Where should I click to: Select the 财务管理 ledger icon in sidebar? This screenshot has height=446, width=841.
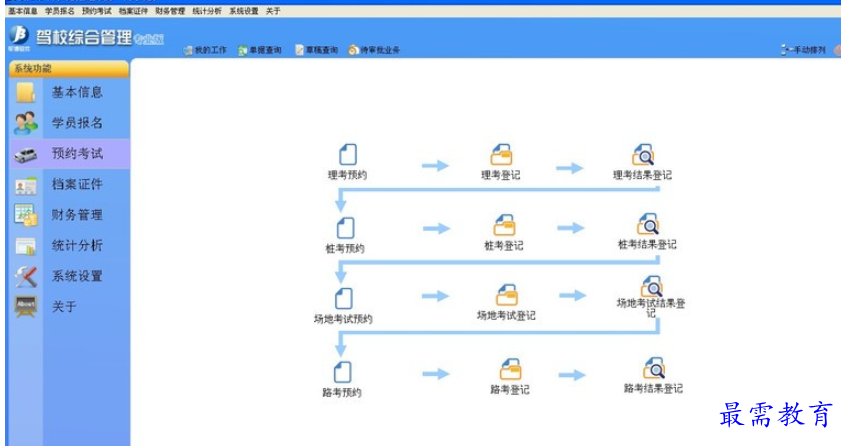(x=26, y=215)
